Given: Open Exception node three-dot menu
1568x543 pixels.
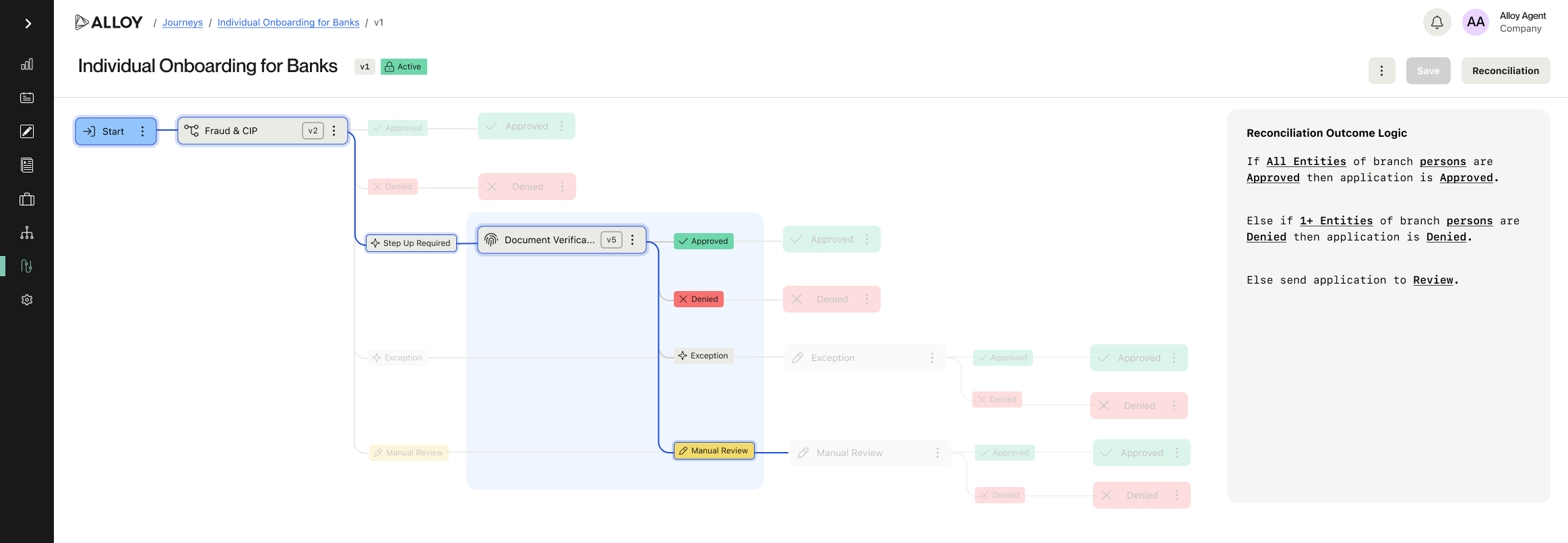Looking at the screenshot, I should point(932,358).
